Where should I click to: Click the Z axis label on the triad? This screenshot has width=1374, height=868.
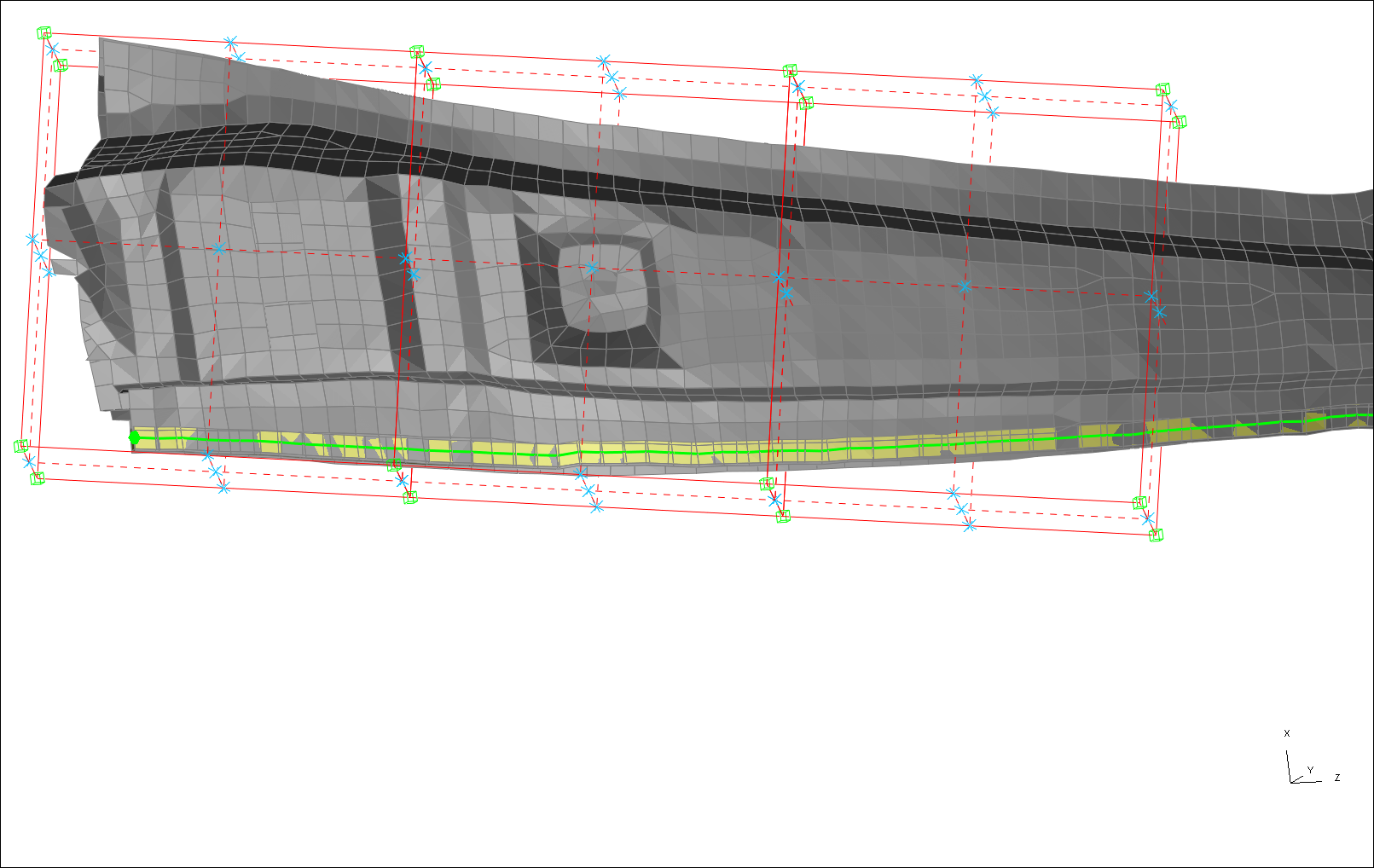click(x=1337, y=778)
